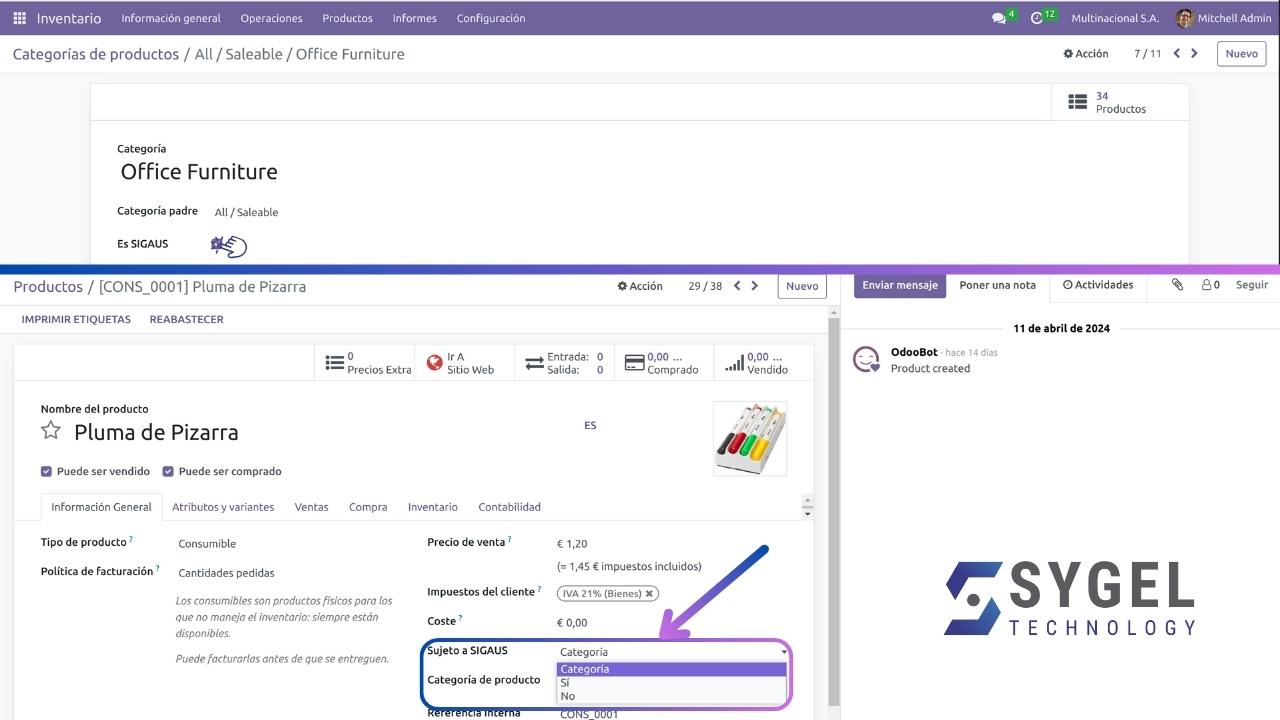Select Sí option in SIGAUS dropdown

tap(672, 683)
